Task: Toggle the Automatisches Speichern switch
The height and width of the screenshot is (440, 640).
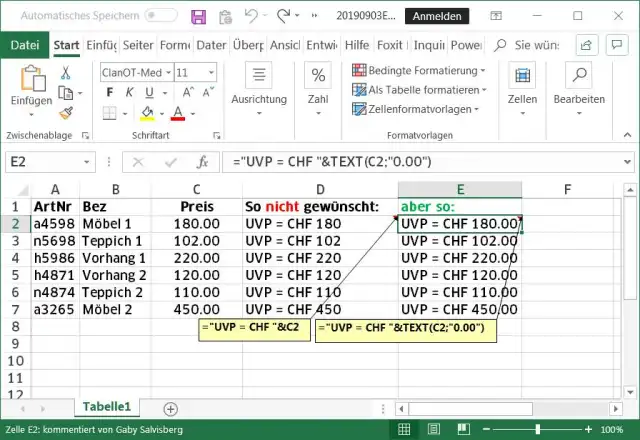Action: click(161, 16)
